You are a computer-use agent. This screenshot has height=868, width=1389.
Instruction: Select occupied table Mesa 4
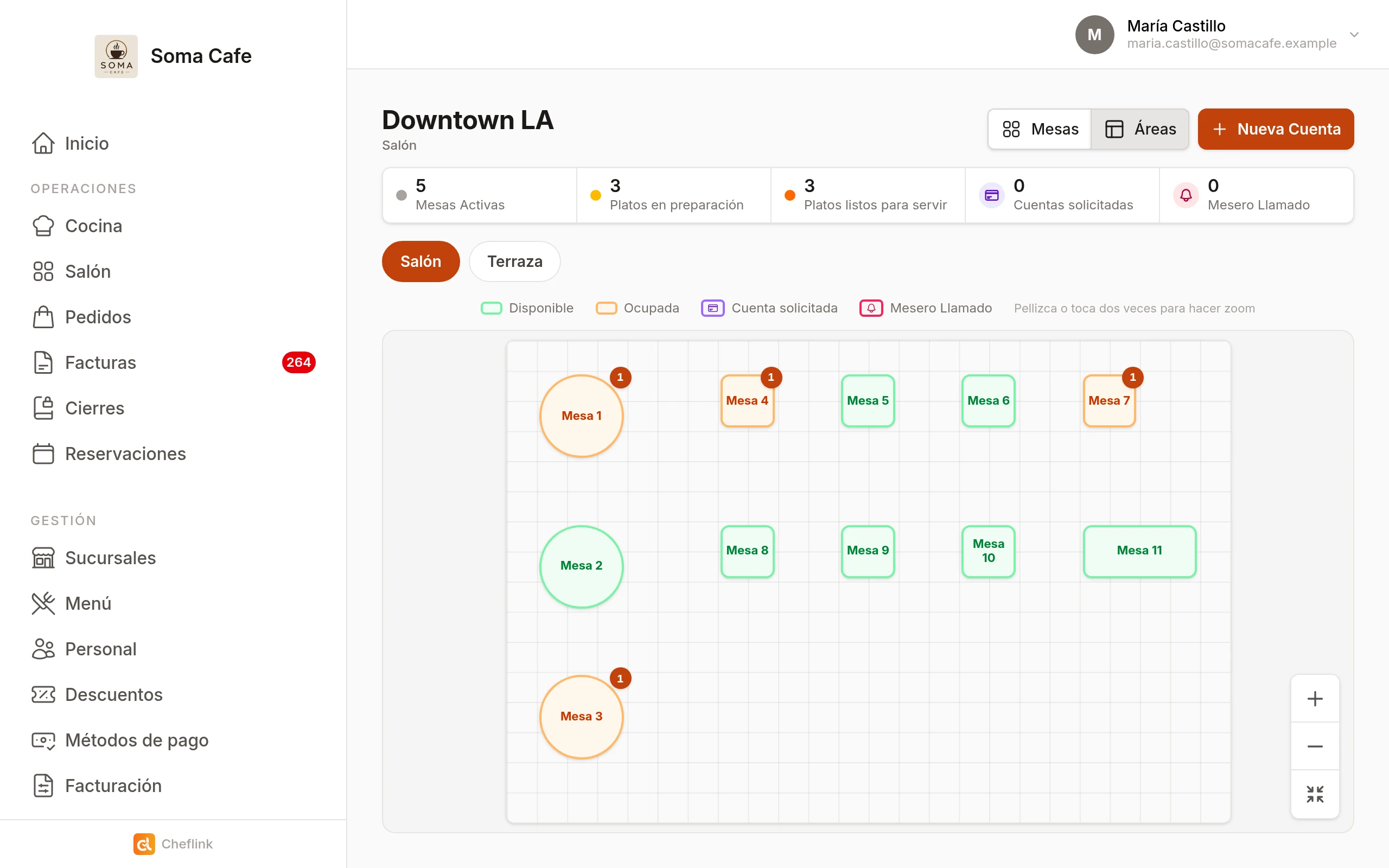pyautogui.click(x=747, y=401)
